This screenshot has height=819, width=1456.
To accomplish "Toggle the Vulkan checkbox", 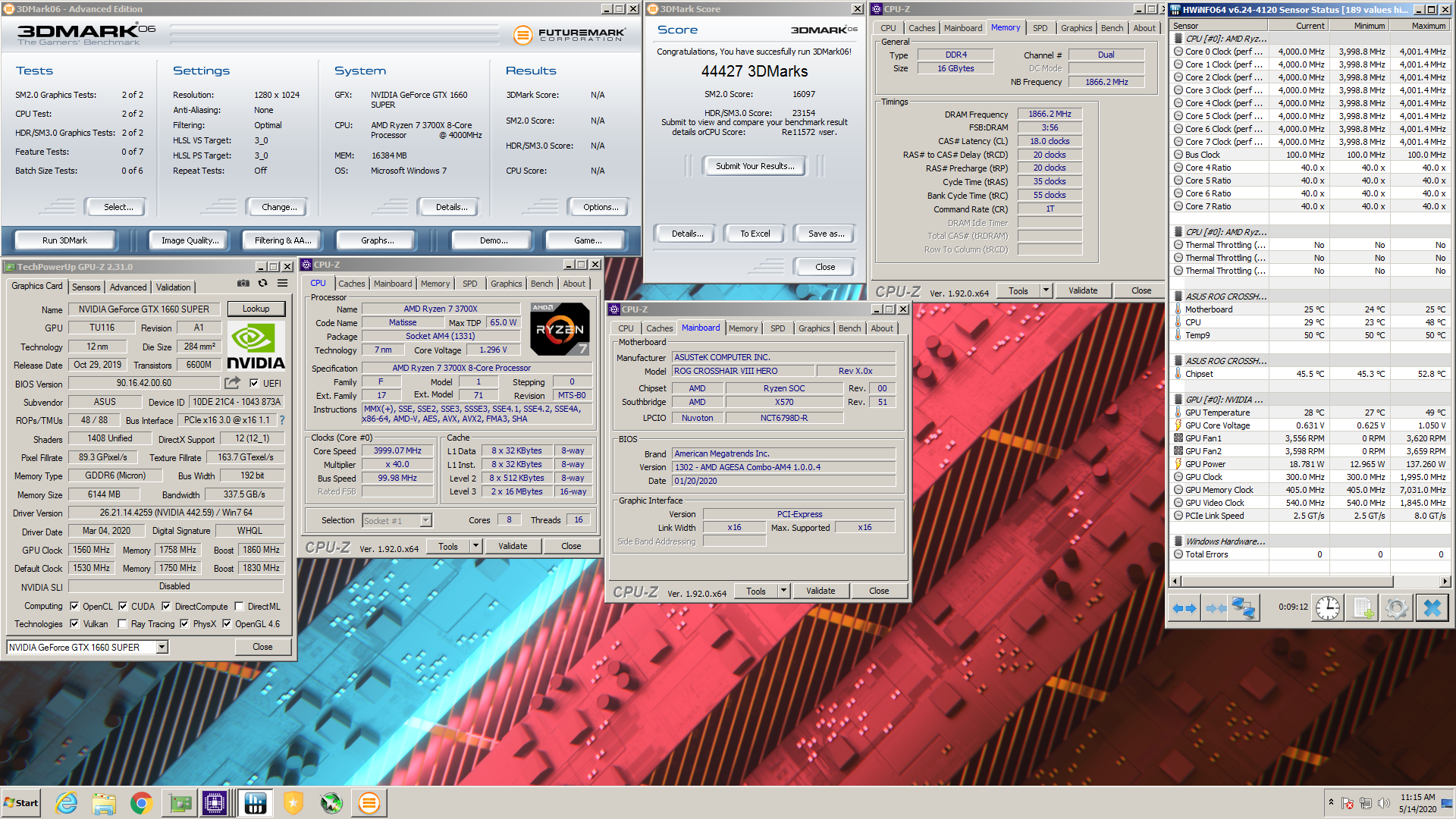I will pyautogui.click(x=74, y=623).
